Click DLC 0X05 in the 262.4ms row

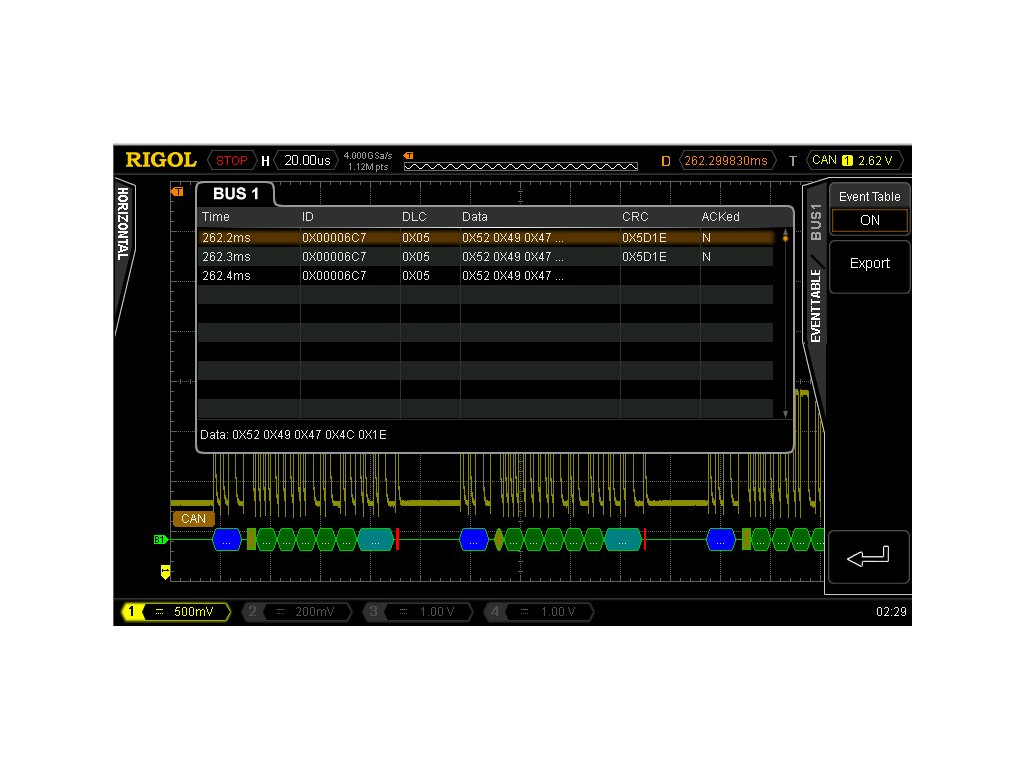pos(415,276)
